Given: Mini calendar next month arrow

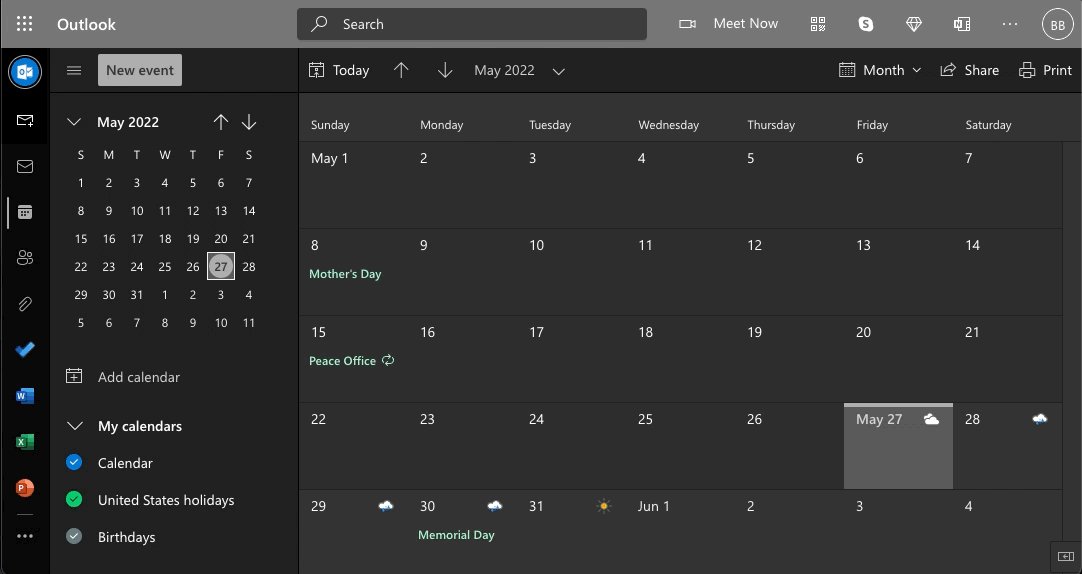Looking at the screenshot, I should (x=249, y=122).
